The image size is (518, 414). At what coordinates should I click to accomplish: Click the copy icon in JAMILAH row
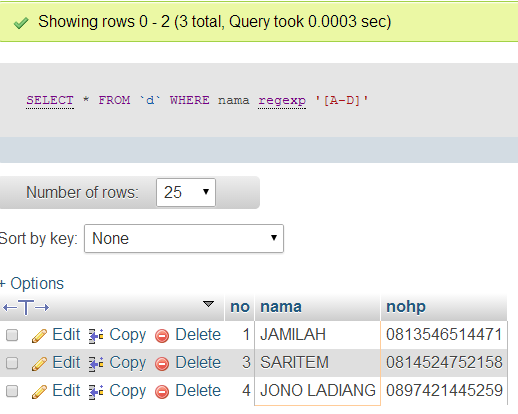pyautogui.click(x=96, y=336)
